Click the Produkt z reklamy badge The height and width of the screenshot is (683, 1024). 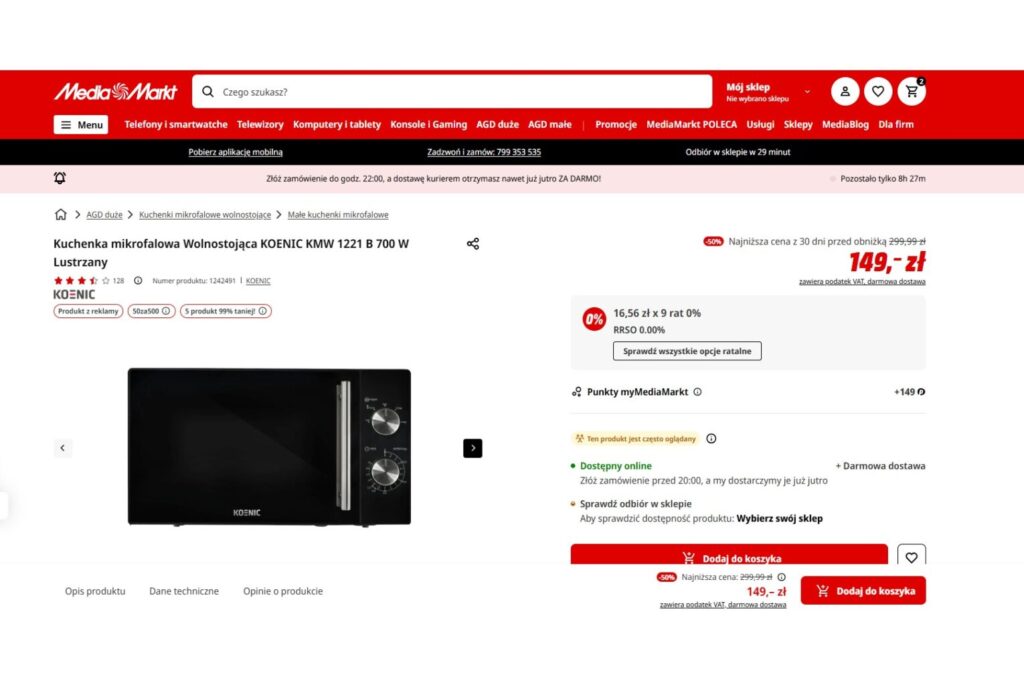[88, 311]
